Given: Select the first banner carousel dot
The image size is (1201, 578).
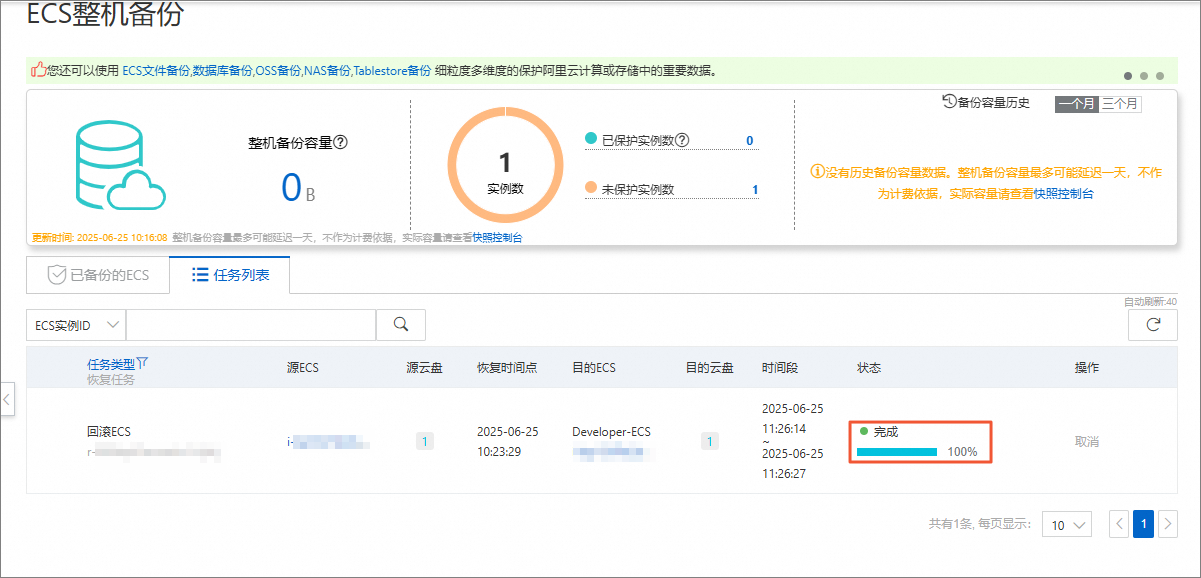Looking at the screenshot, I should coord(1128,75).
